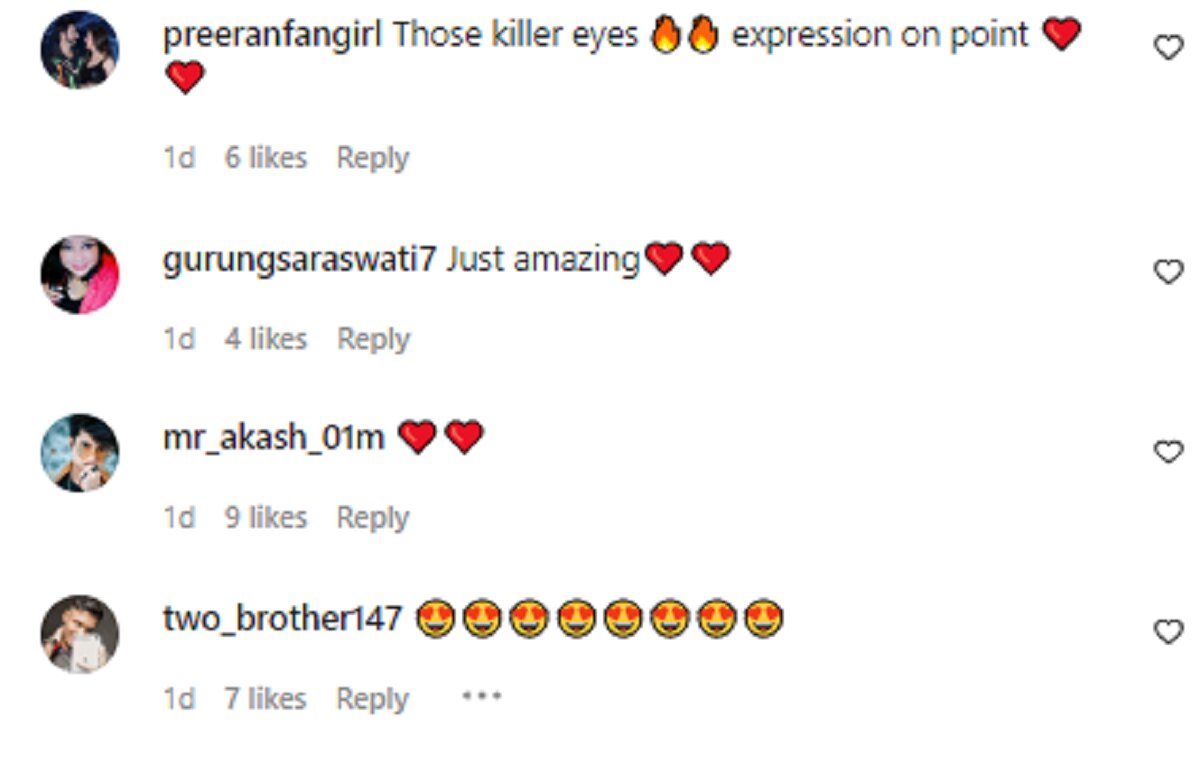The image size is (1200, 763).
Task: Reply to gurungsaraswati7's comment
Action: pyautogui.click(x=373, y=339)
